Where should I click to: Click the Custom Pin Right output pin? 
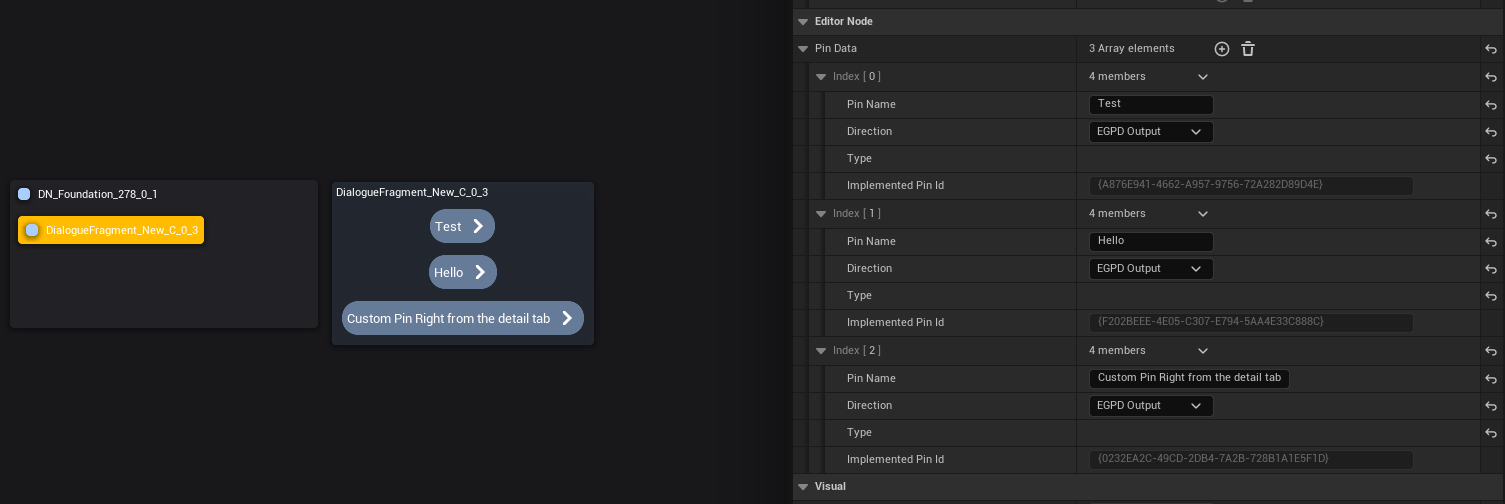click(x=567, y=319)
